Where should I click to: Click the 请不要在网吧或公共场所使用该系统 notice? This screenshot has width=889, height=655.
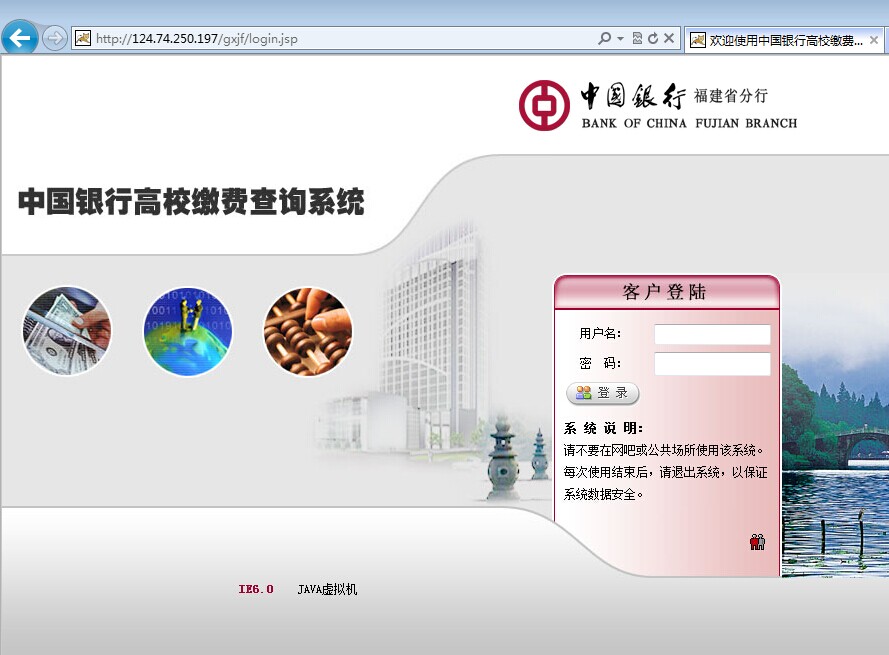click(663, 450)
